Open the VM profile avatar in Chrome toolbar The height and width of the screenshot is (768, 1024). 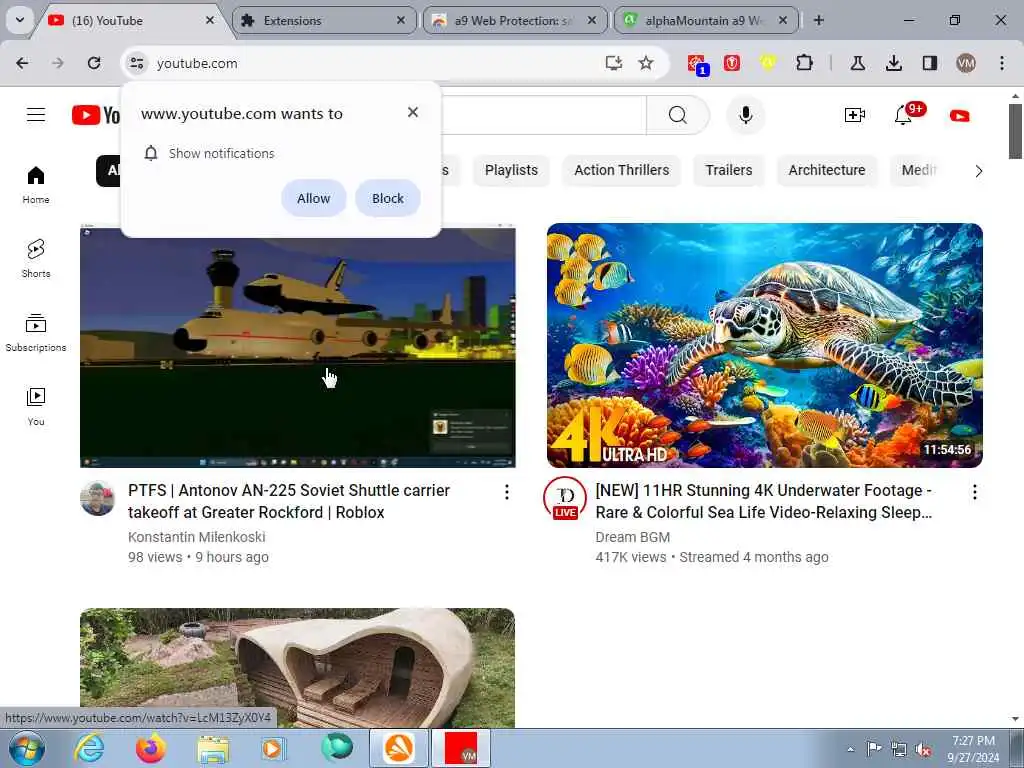pyautogui.click(x=966, y=63)
